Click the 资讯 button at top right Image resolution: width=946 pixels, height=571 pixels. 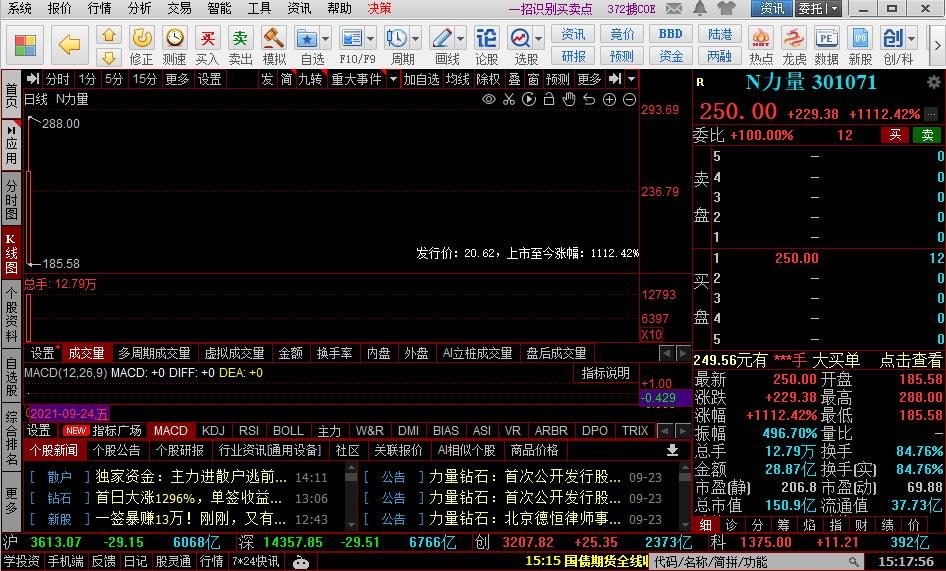[772, 8]
